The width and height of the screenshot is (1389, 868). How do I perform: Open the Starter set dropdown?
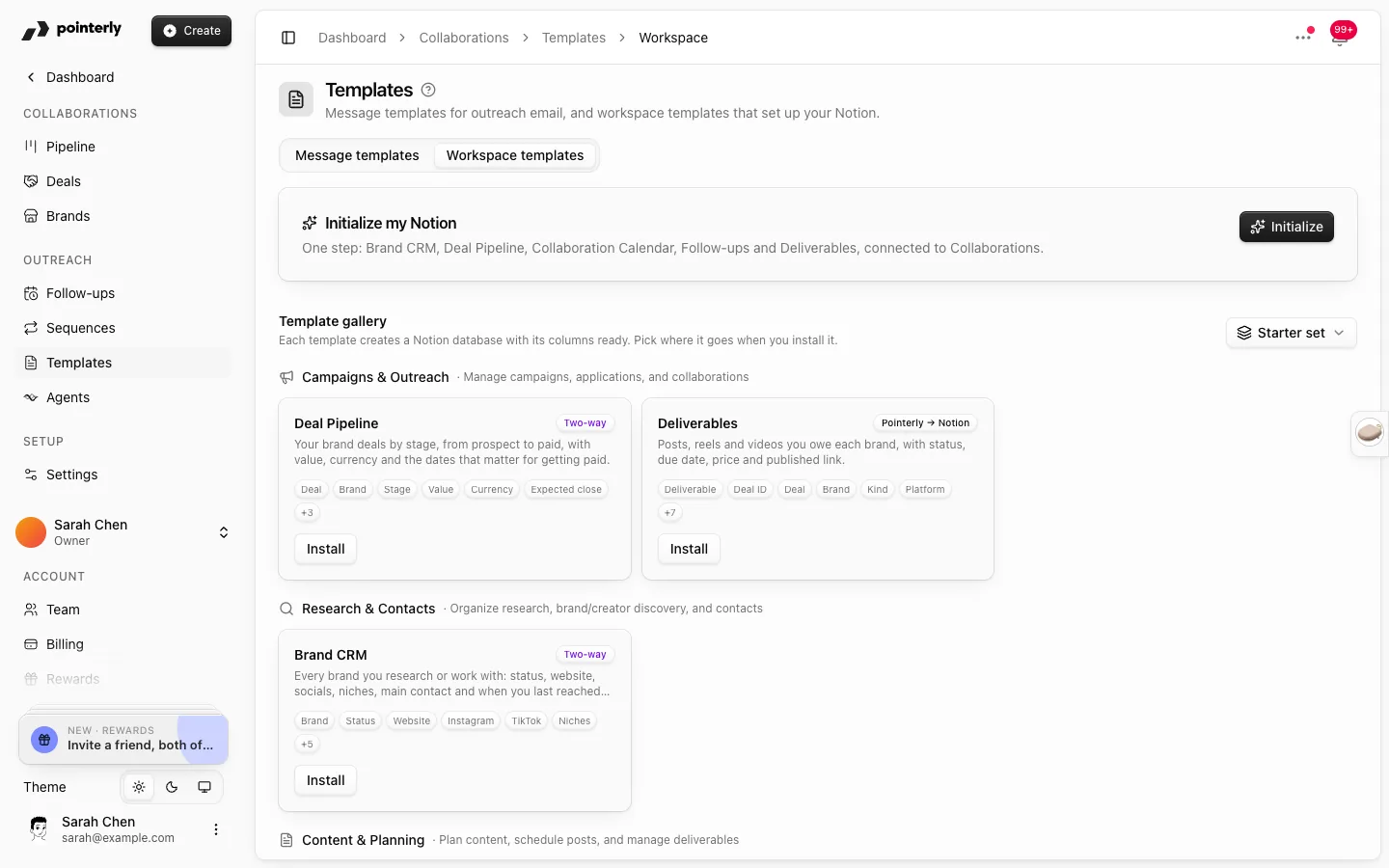click(1291, 333)
